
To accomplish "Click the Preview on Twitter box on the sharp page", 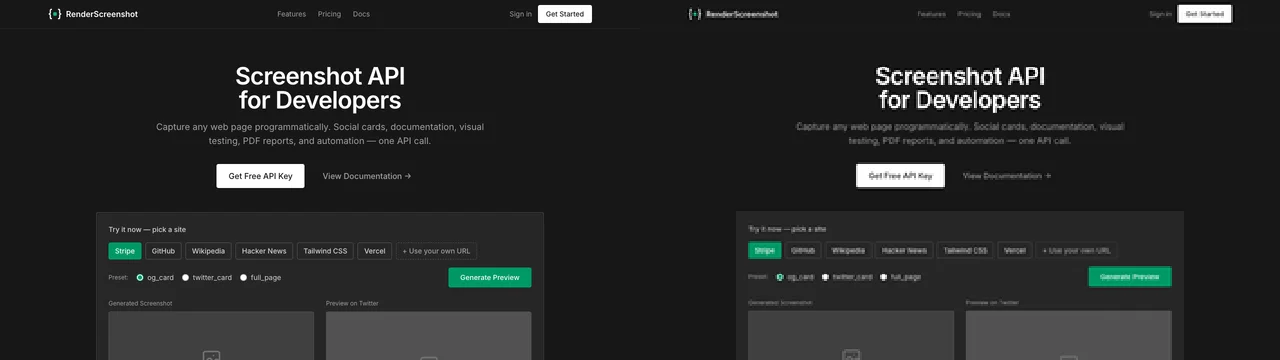I will click(x=428, y=336).
